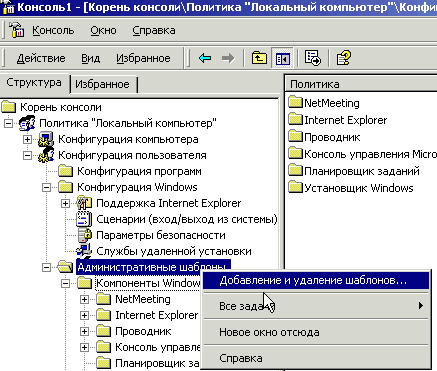
Task: Select Административные шаблоны tree item
Action: click(153, 267)
